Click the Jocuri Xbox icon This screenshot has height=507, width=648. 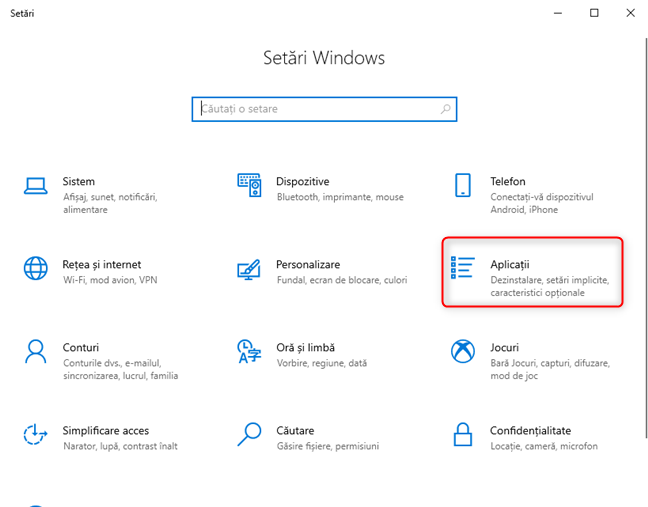click(463, 351)
